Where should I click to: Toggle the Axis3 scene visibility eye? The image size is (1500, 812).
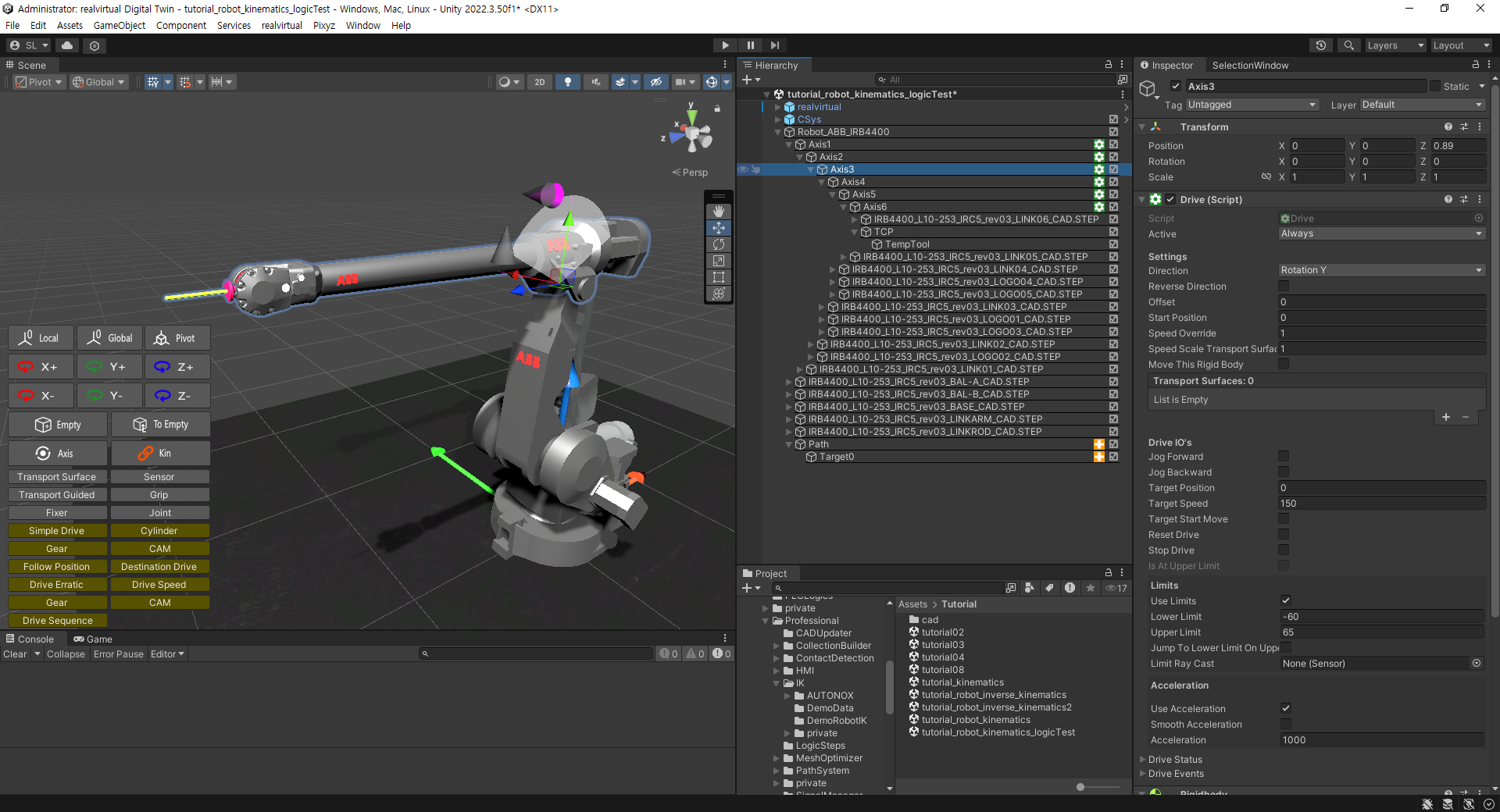(743, 169)
